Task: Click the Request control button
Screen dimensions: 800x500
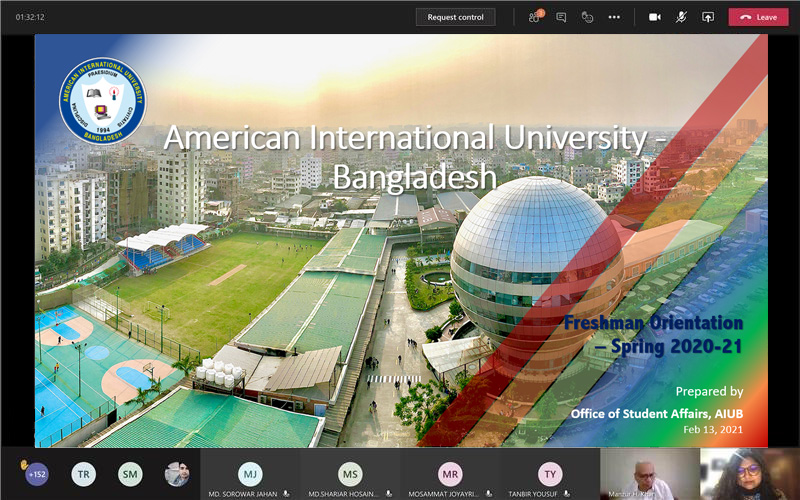Action: coord(455,17)
